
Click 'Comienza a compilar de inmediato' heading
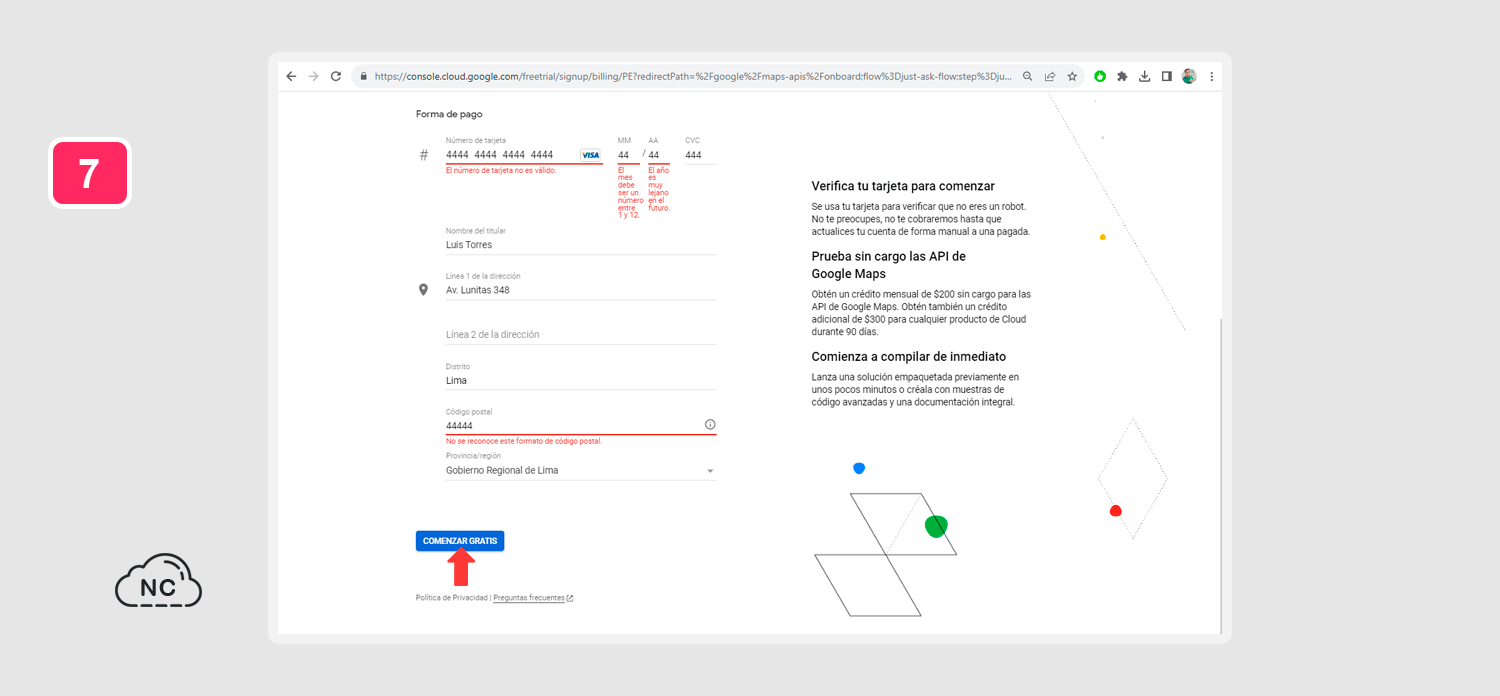coord(909,356)
